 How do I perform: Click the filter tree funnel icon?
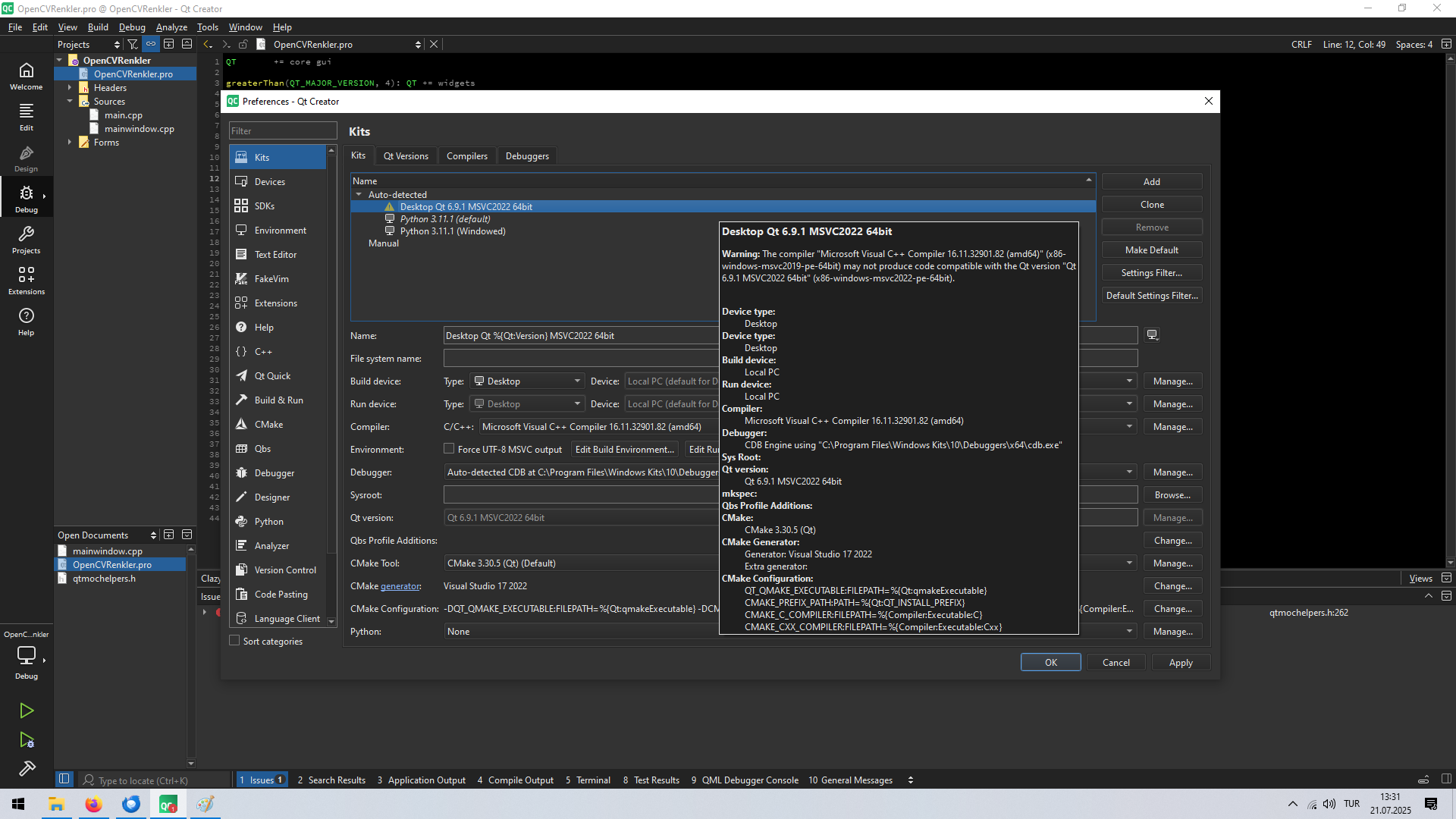(x=133, y=44)
